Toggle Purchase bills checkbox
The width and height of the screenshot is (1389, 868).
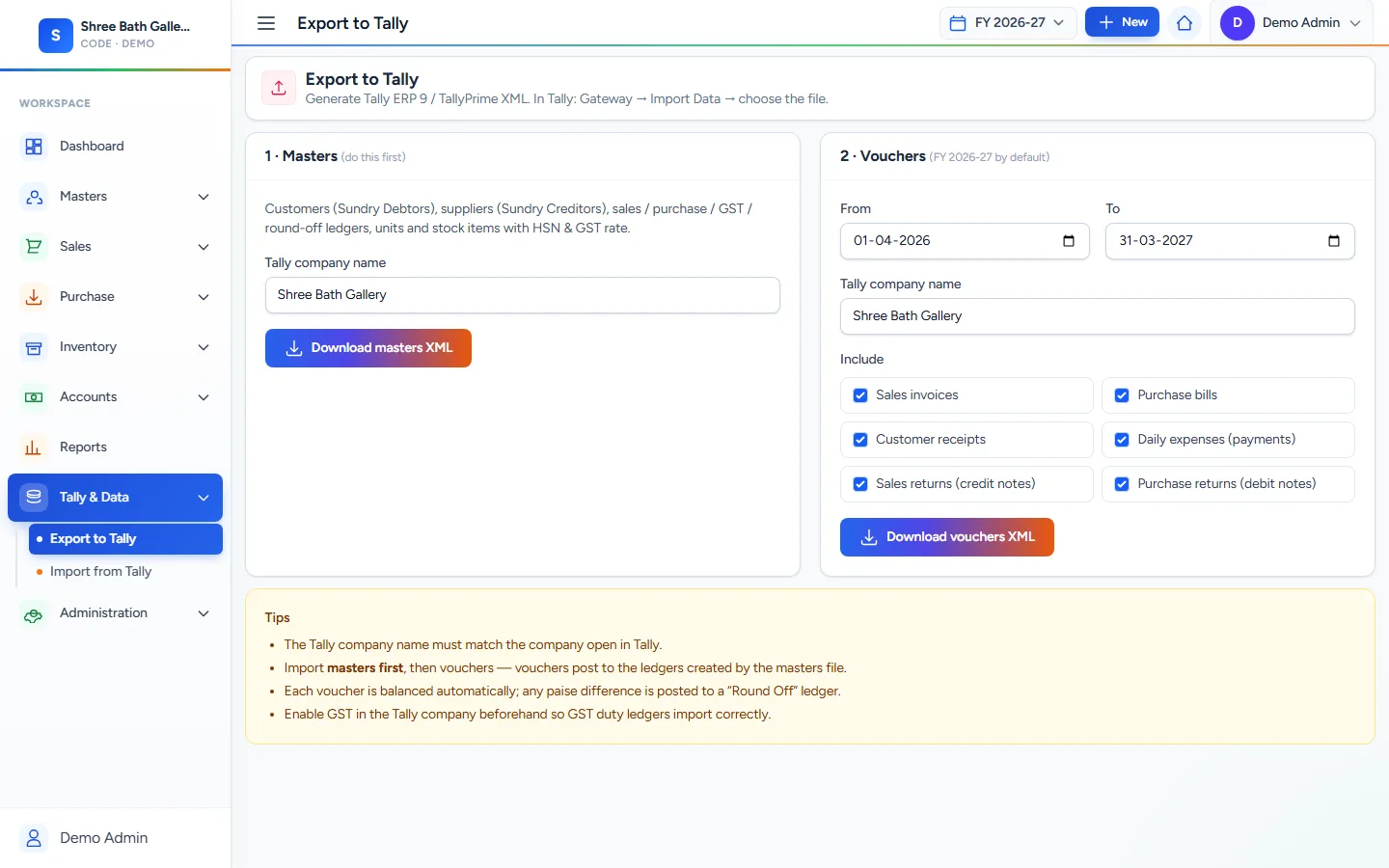click(x=1122, y=395)
